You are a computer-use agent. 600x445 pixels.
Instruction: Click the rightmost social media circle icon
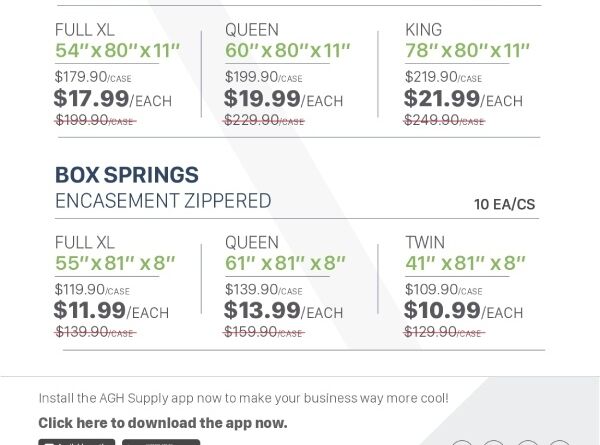[x=560, y=442]
